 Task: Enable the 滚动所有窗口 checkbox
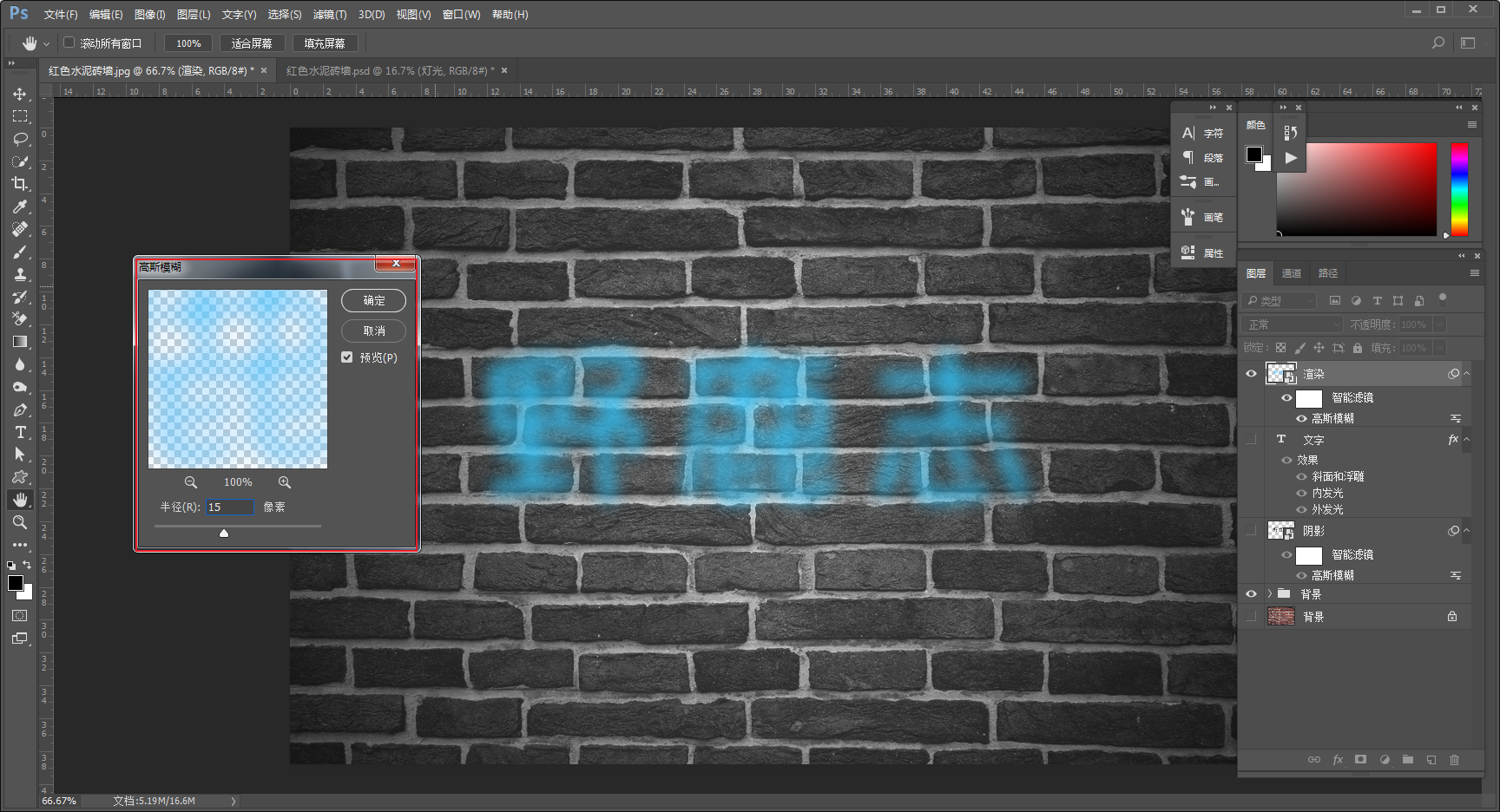click(x=69, y=43)
